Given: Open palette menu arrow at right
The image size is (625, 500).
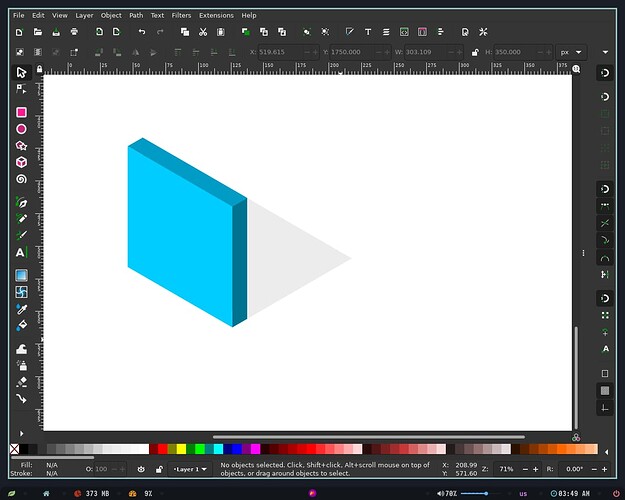Looking at the screenshot, I should click(x=606, y=452).
